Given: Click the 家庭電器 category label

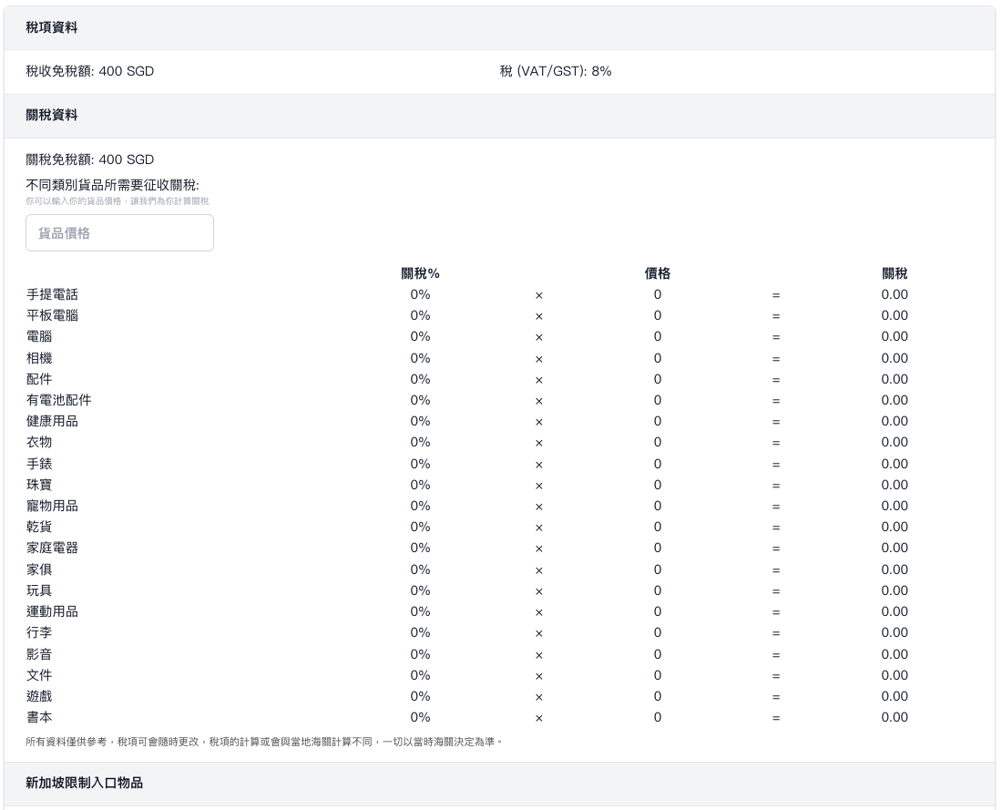Looking at the screenshot, I should coord(52,548).
